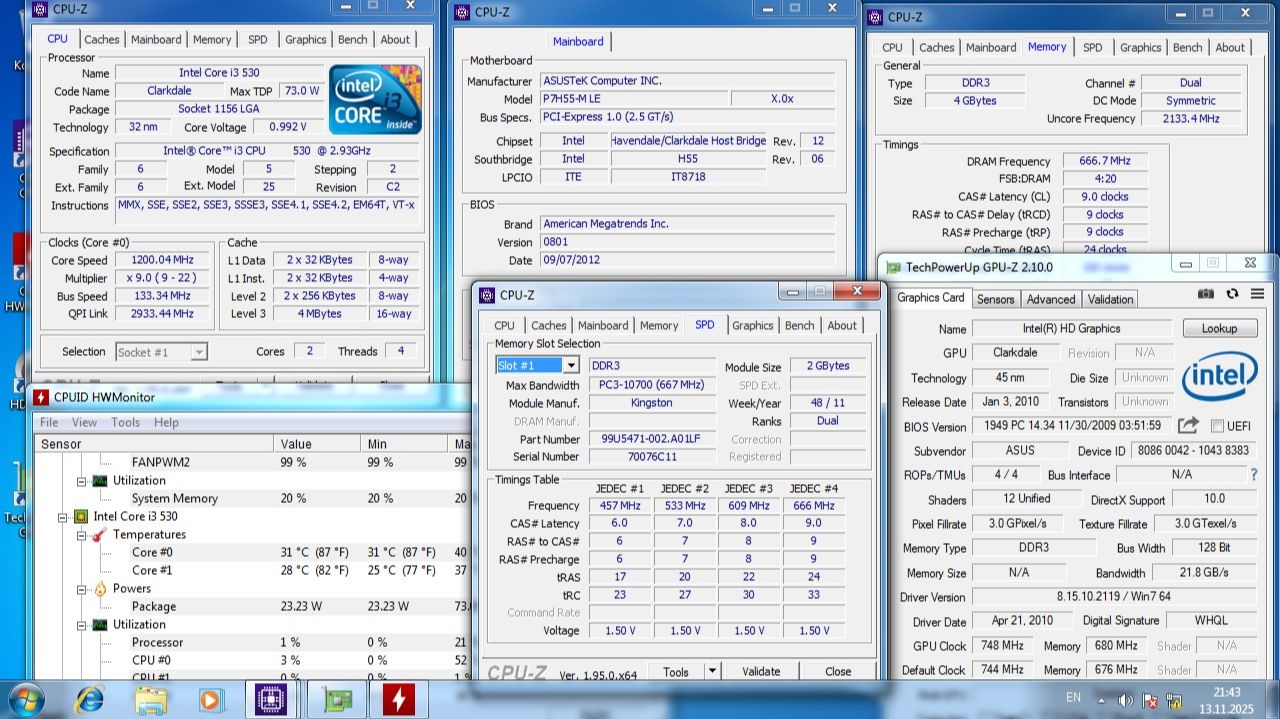
Task: Open Bench tab in CPU-Z memory timings window
Action: point(1188,48)
